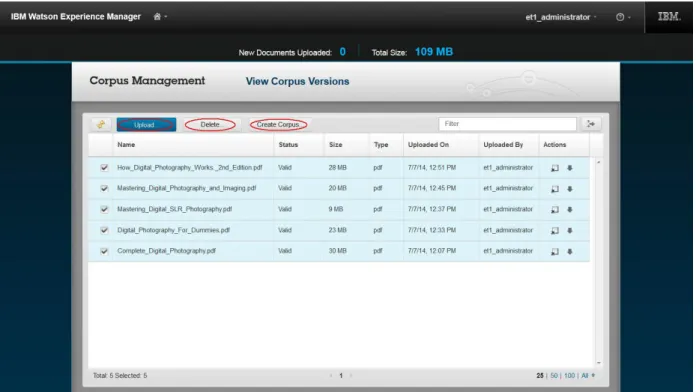This screenshot has width=696, height=392.
Task: Click the sort arrow after All in pager
Action: (593, 376)
